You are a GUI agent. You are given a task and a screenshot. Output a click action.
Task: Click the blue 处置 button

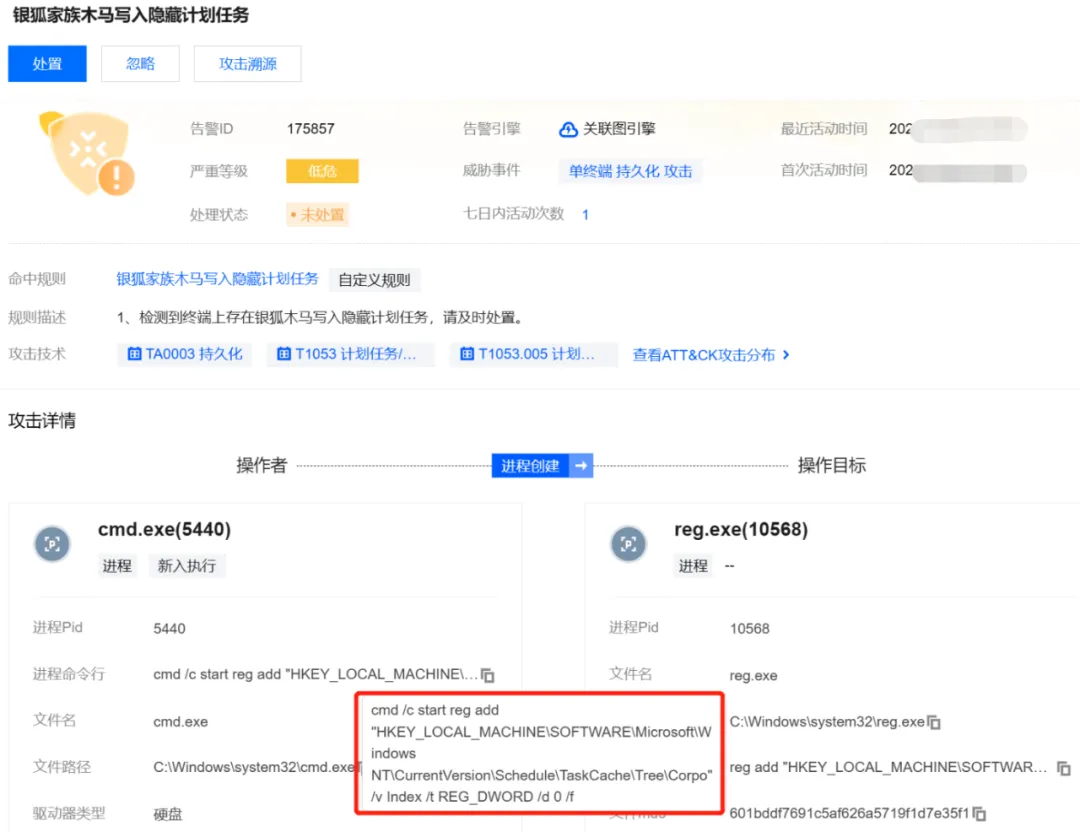pos(47,64)
